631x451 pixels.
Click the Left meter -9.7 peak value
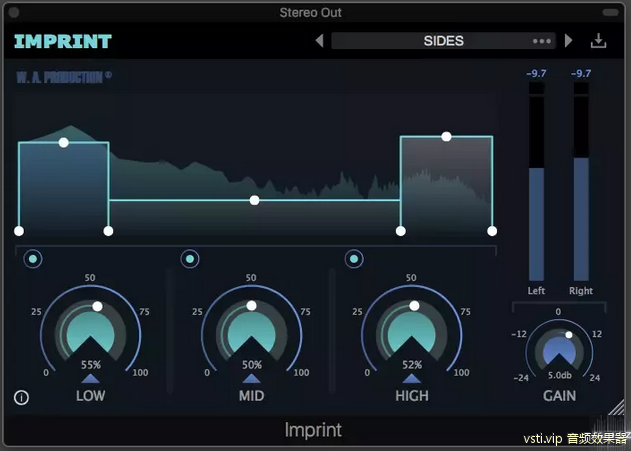[x=536, y=74]
